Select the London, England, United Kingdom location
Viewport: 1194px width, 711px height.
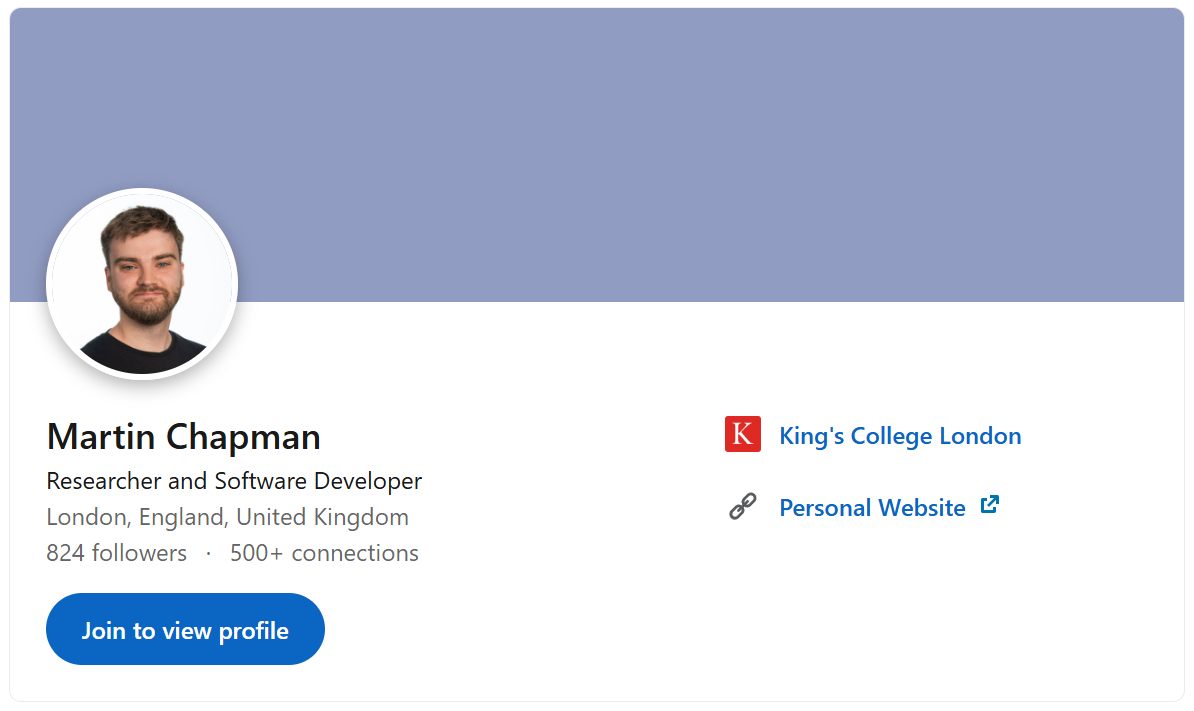tap(227, 517)
